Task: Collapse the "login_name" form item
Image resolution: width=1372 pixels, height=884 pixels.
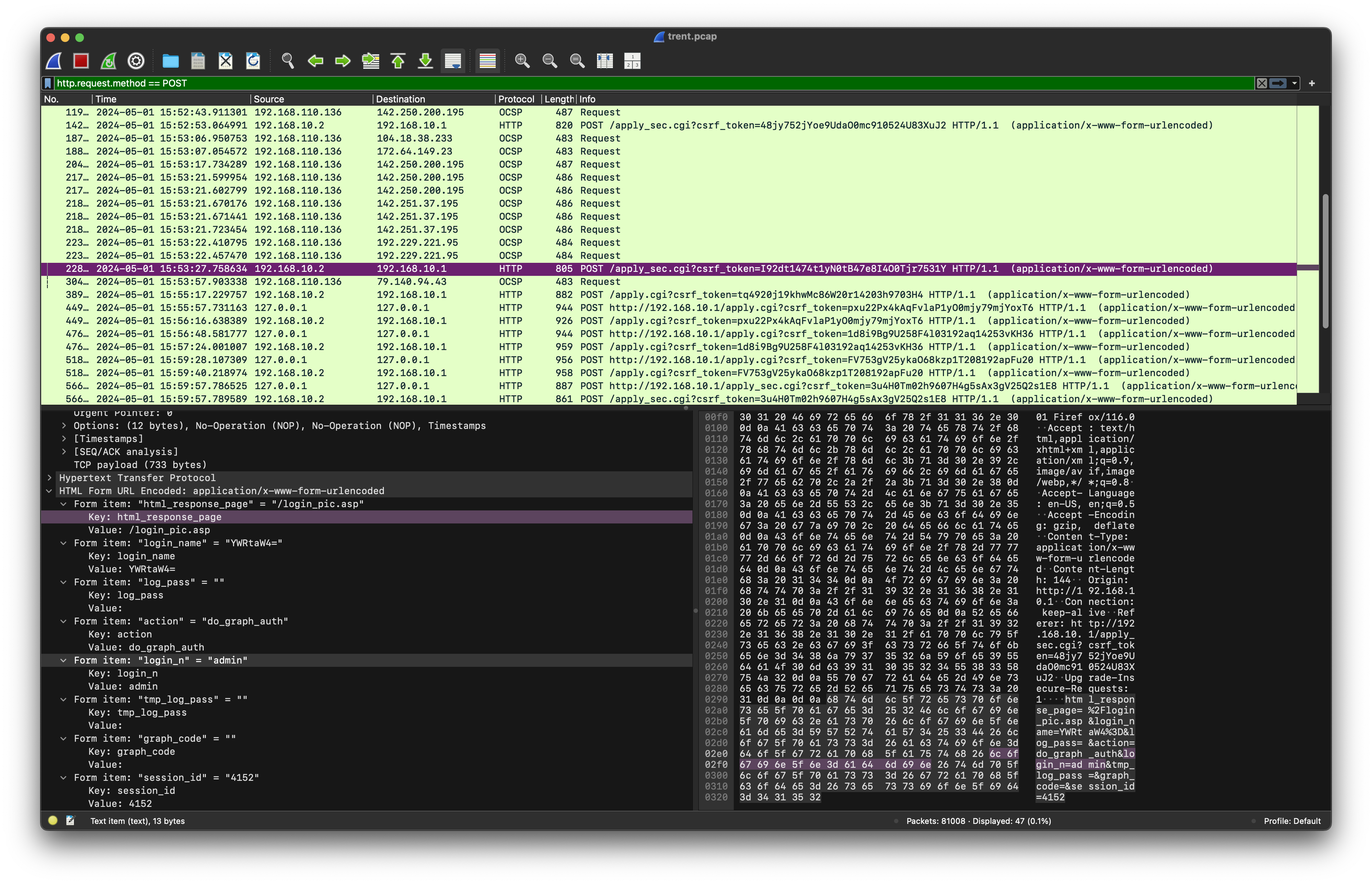Action: tap(64, 543)
